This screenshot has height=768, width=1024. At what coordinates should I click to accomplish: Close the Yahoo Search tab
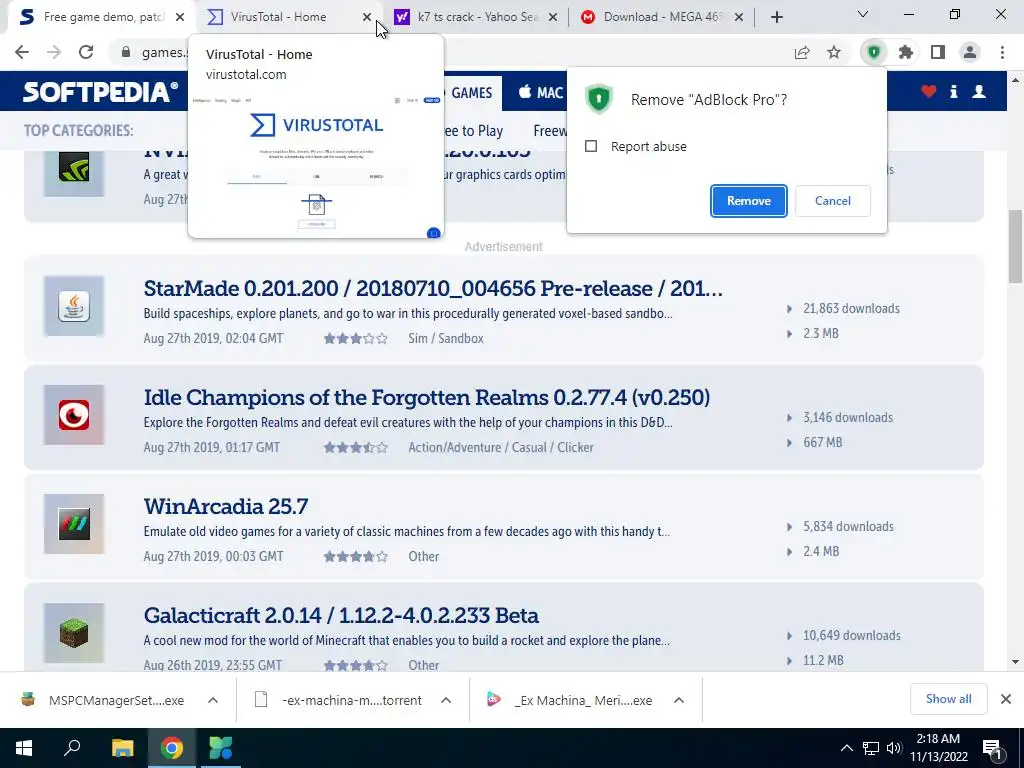click(553, 17)
